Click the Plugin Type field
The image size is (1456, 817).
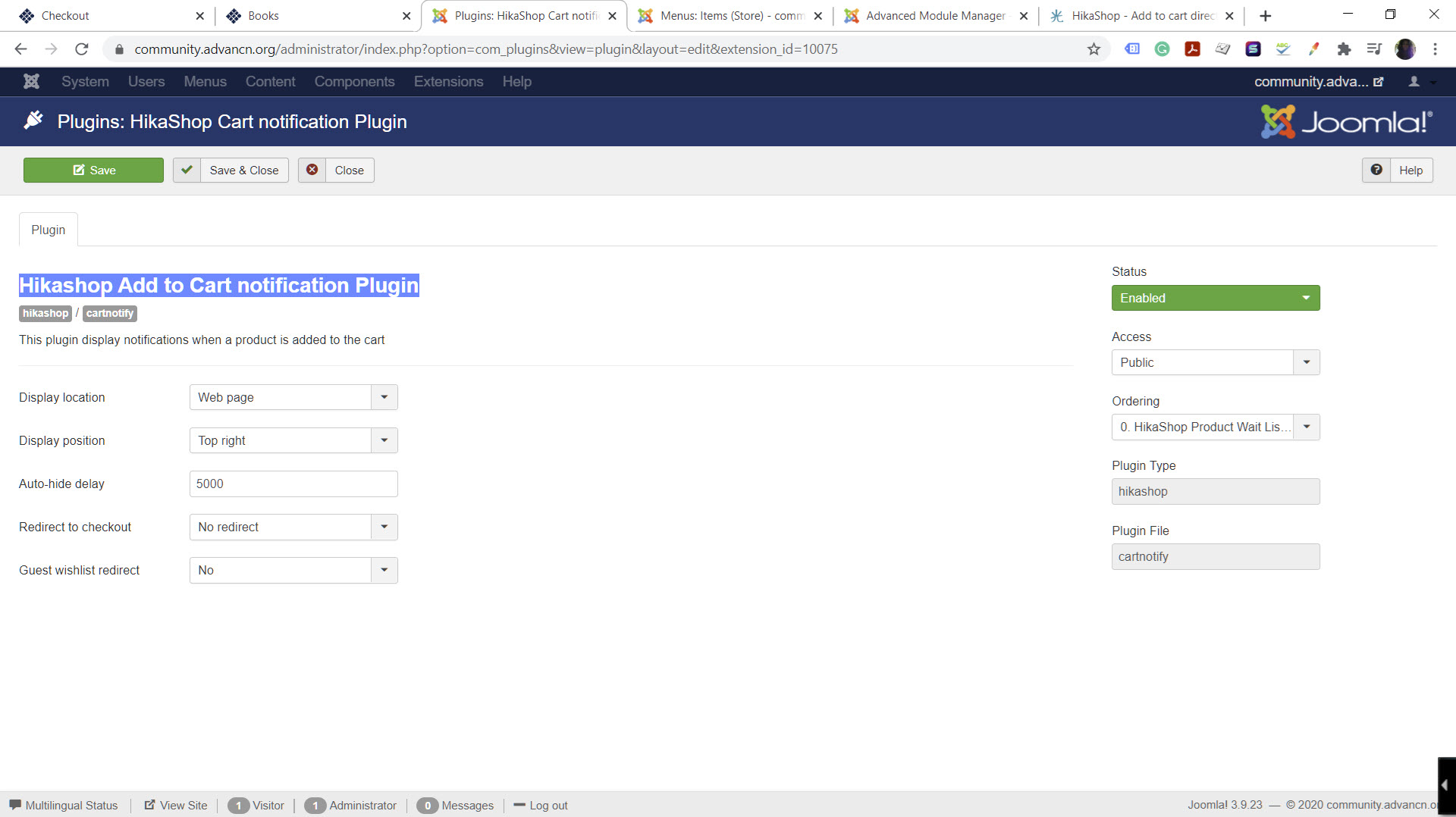click(1216, 491)
